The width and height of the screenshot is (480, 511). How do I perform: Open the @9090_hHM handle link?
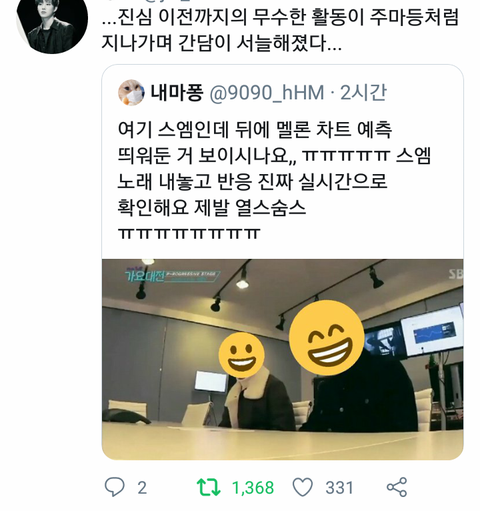coord(267,93)
